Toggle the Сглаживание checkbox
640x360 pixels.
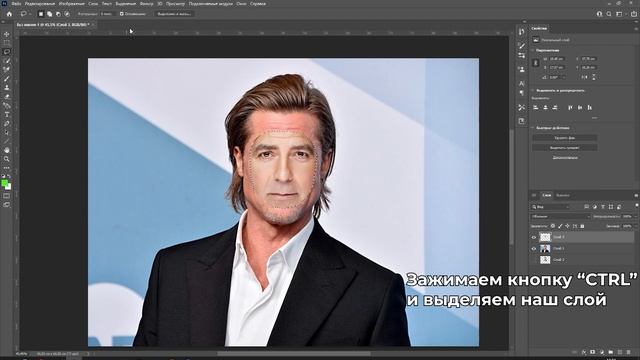coord(122,14)
